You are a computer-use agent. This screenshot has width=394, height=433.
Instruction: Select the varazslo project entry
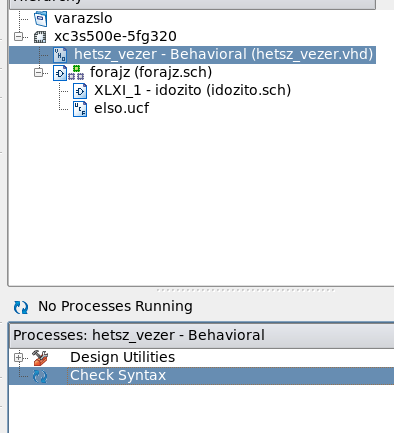(83, 18)
